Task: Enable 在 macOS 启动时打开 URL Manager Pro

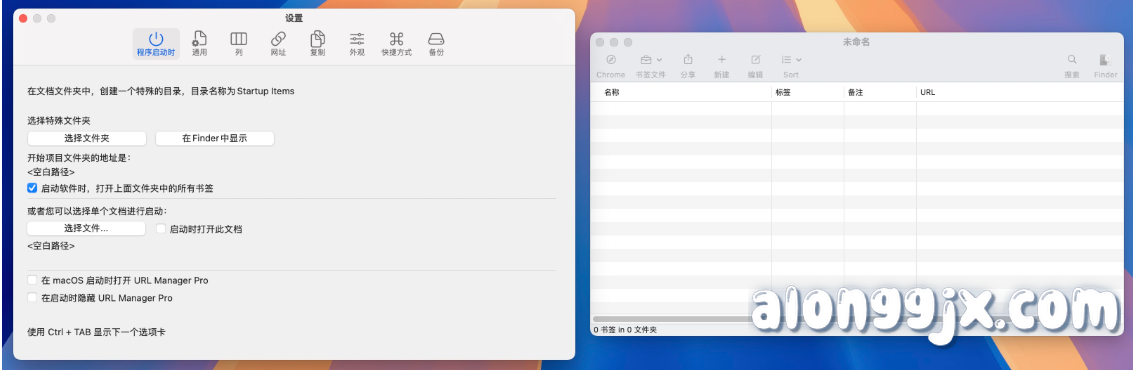Action: coord(32,280)
